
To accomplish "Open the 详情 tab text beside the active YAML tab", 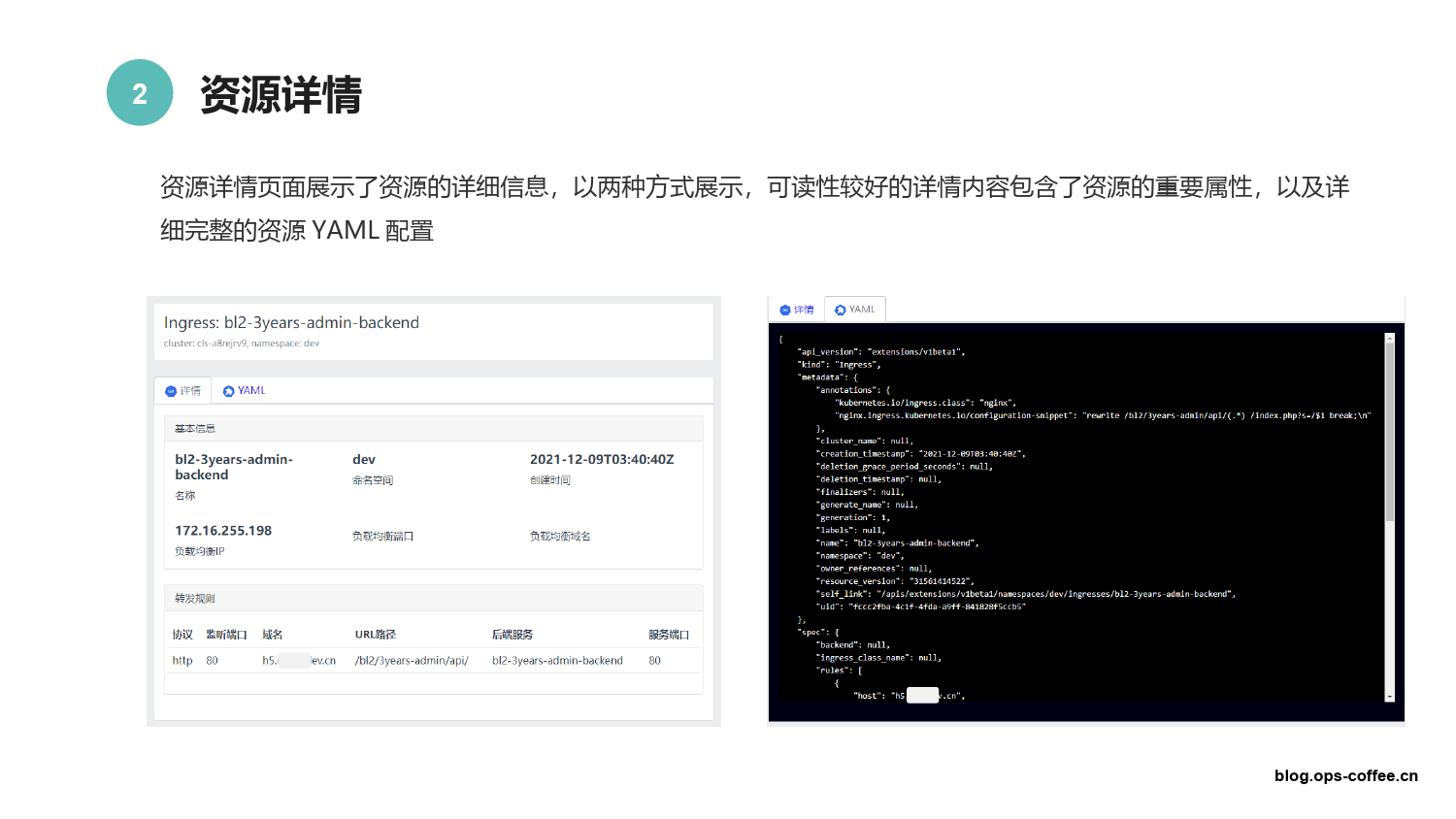I will click(804, 310).
